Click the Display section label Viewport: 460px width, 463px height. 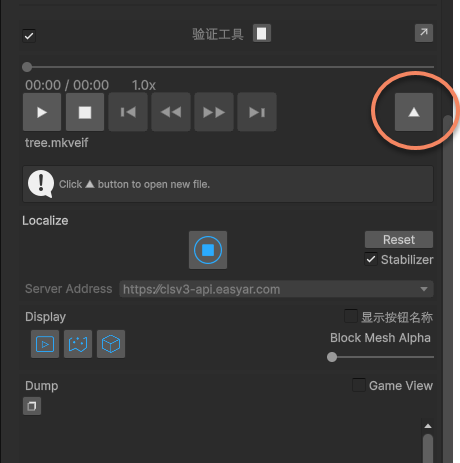45,317
